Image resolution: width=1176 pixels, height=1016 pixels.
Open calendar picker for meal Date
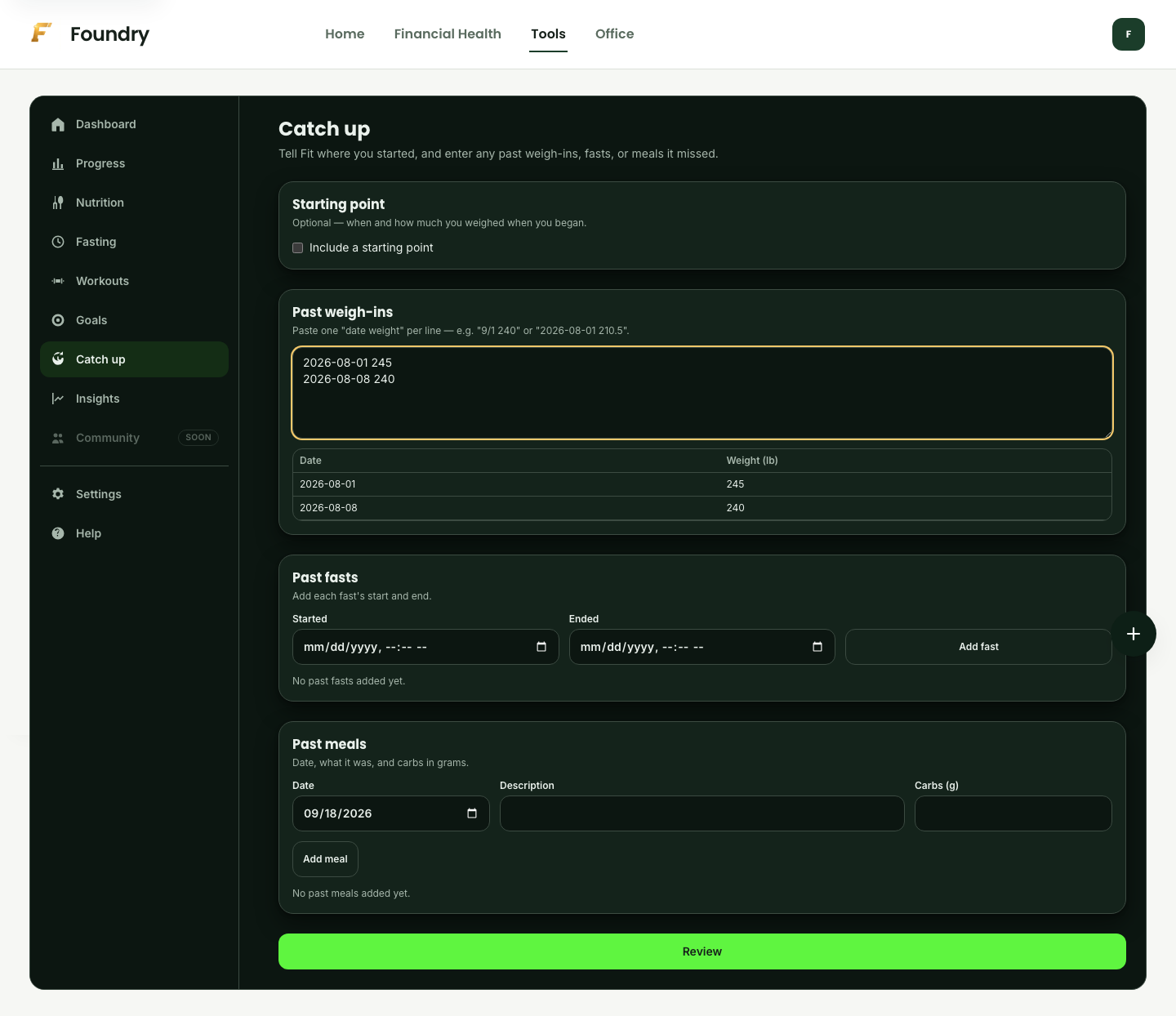click(472, 813)
